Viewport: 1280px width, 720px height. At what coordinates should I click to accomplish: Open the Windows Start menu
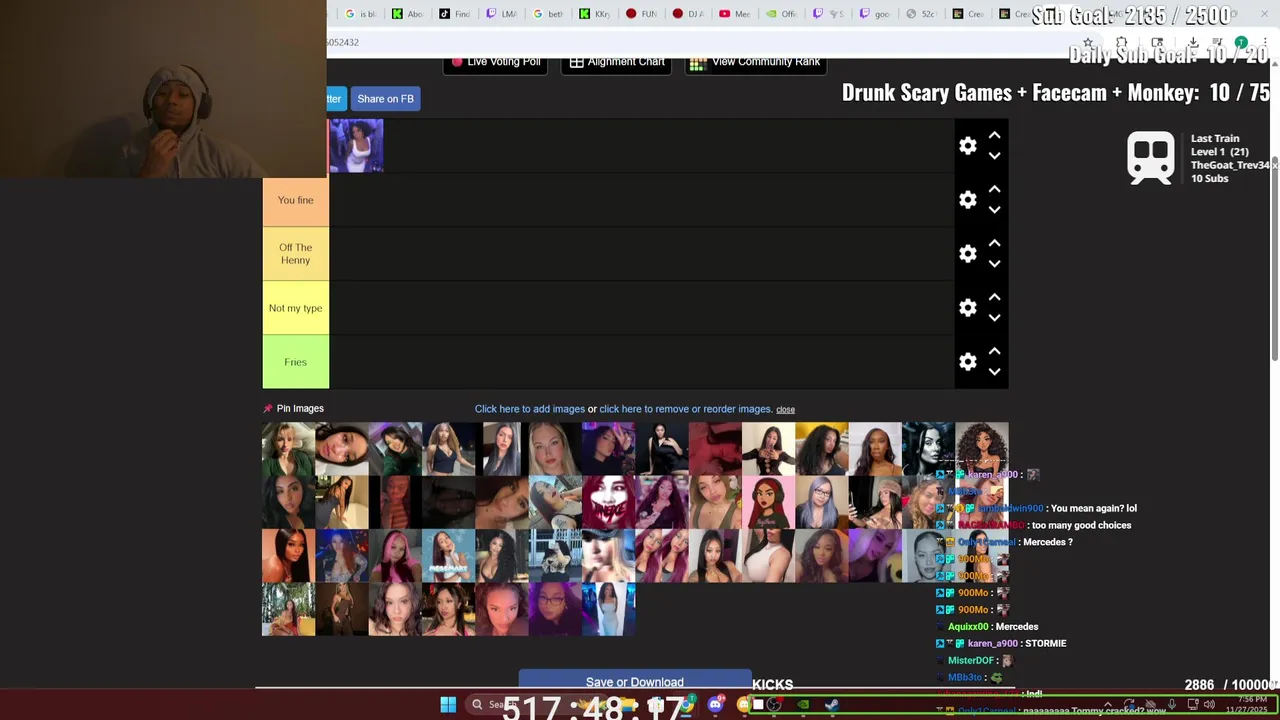(448, 705)
